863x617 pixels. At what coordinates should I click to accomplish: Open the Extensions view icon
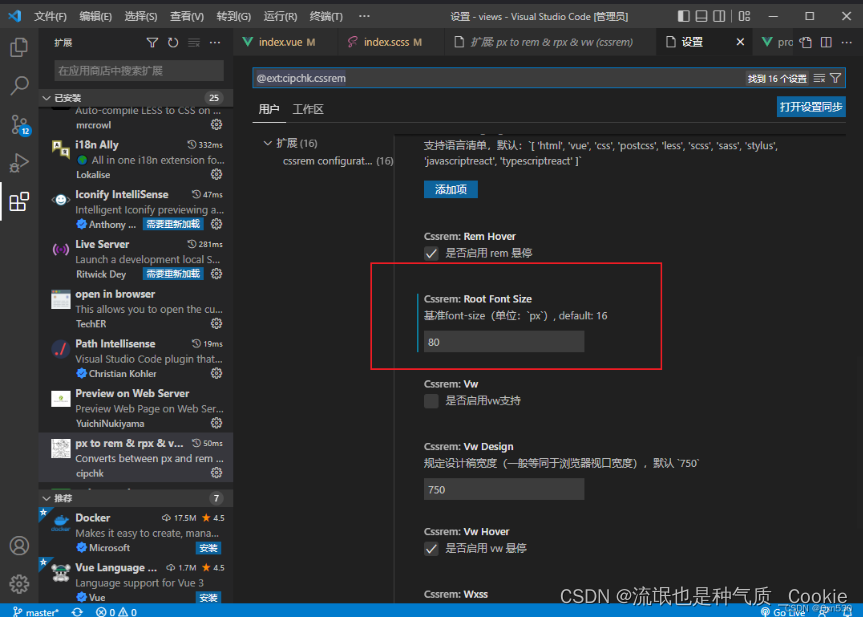(19, 201)
